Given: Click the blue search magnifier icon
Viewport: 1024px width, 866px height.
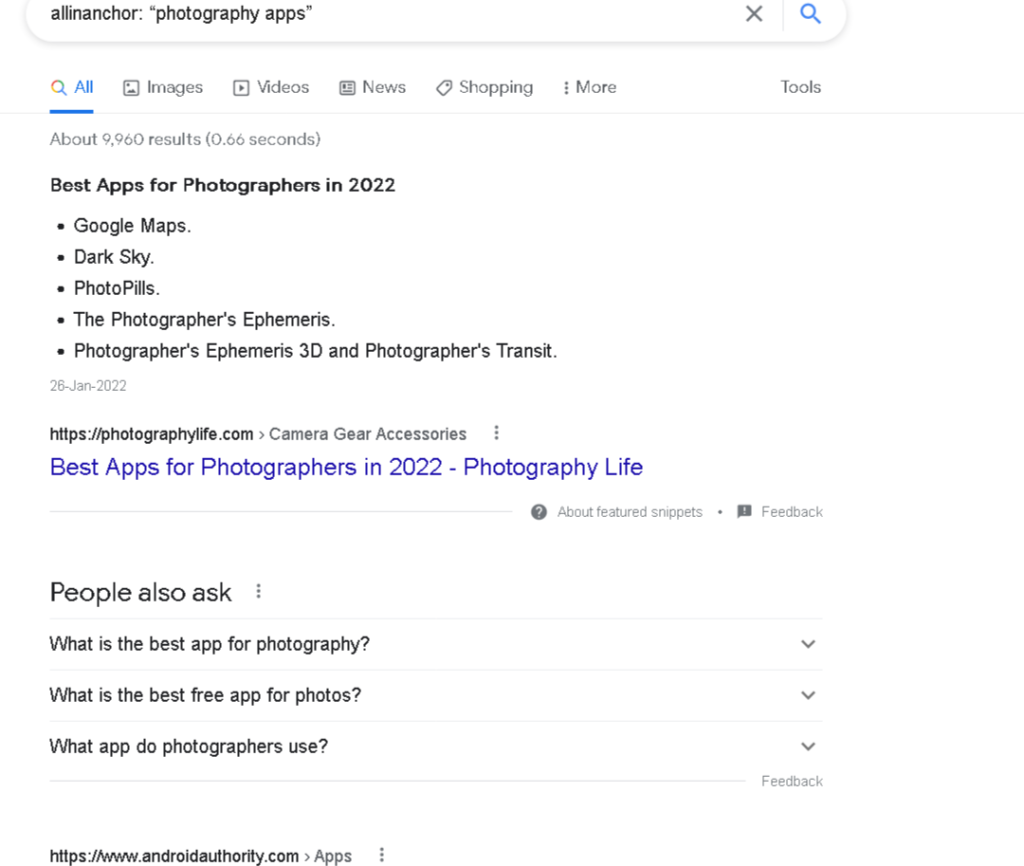Looking at the screenshot, I should [810, 14].
